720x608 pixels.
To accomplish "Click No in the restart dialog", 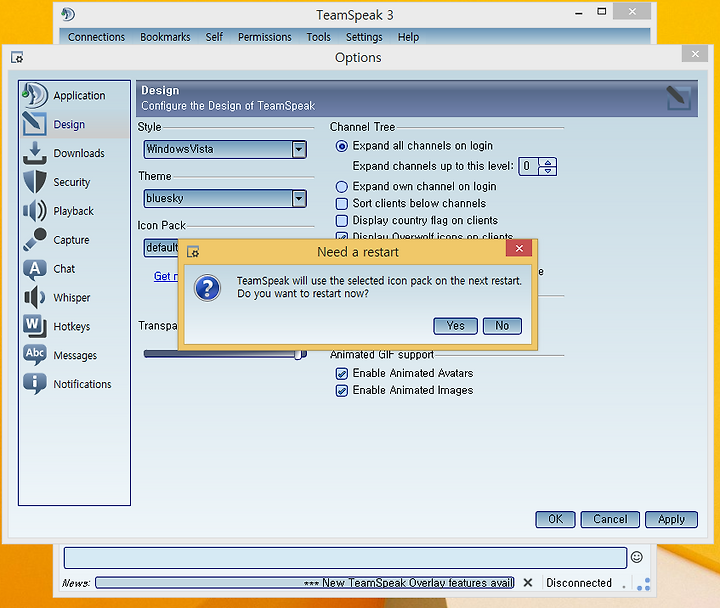I will click(502, 326).
